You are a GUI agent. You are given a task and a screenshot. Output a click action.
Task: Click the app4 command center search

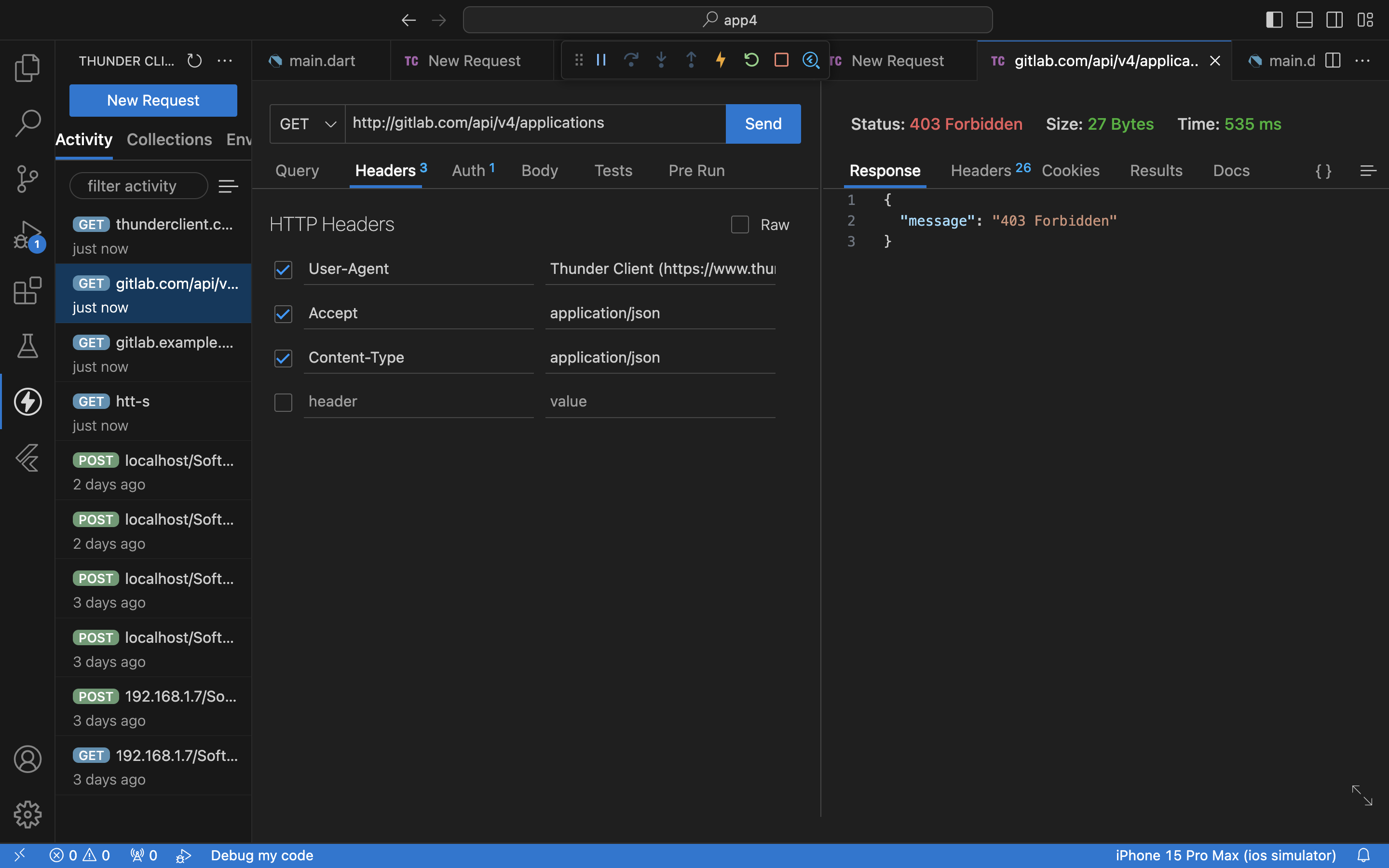pos(728,20)
